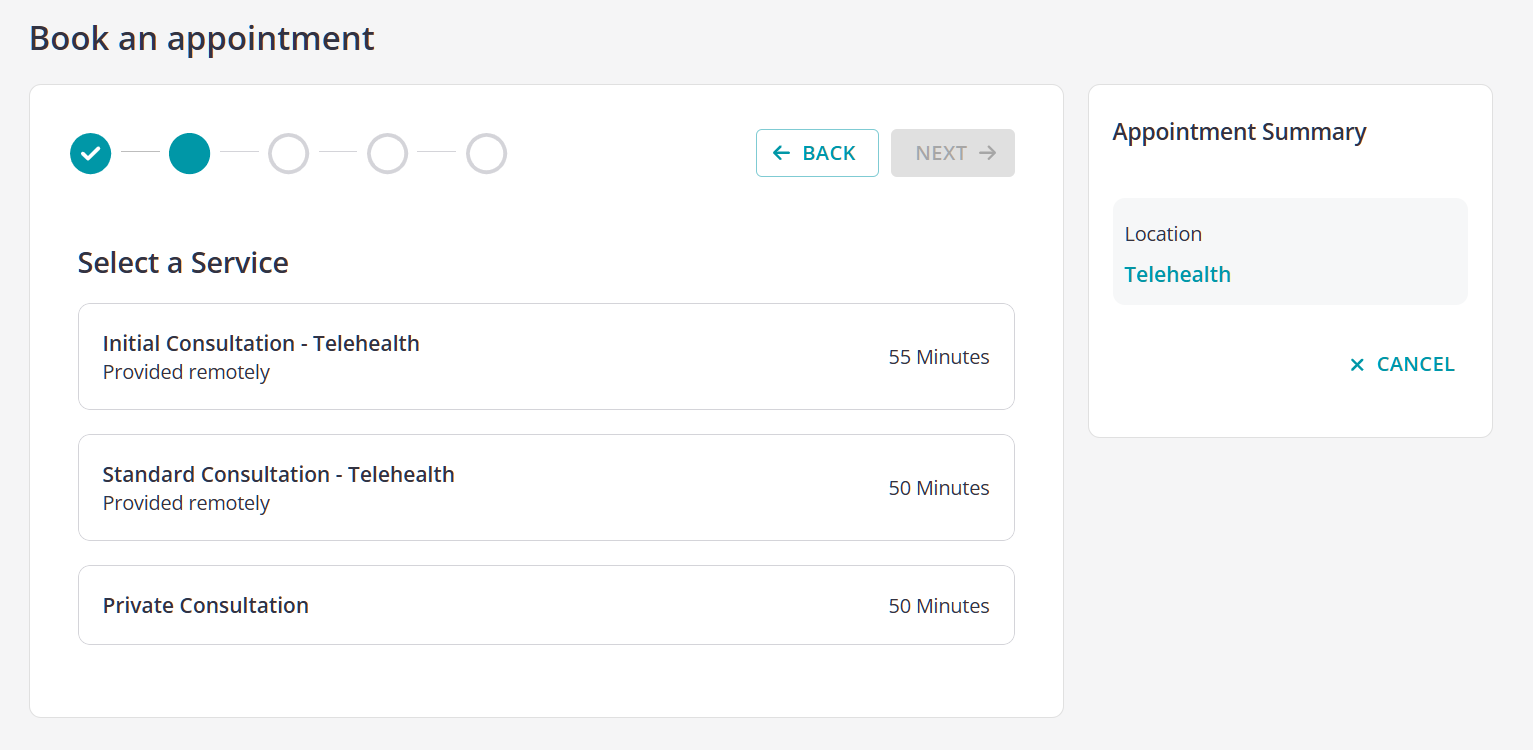The width and height of the screenshot is (1533, 750).
Task: Click 'Provided remotely' under Initial Consultation
Action: (x=186, y=373)
